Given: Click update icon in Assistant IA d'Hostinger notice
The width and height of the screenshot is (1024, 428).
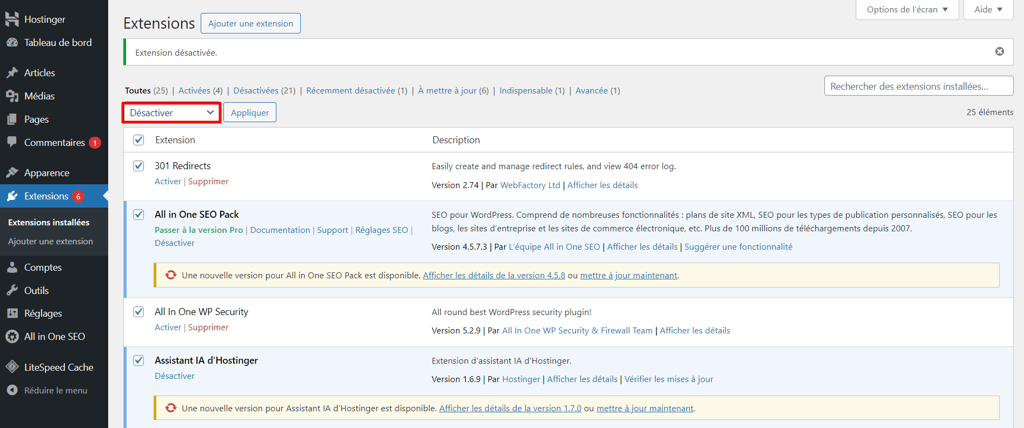Looking at the screenshot, I should [x=170, y=408].
